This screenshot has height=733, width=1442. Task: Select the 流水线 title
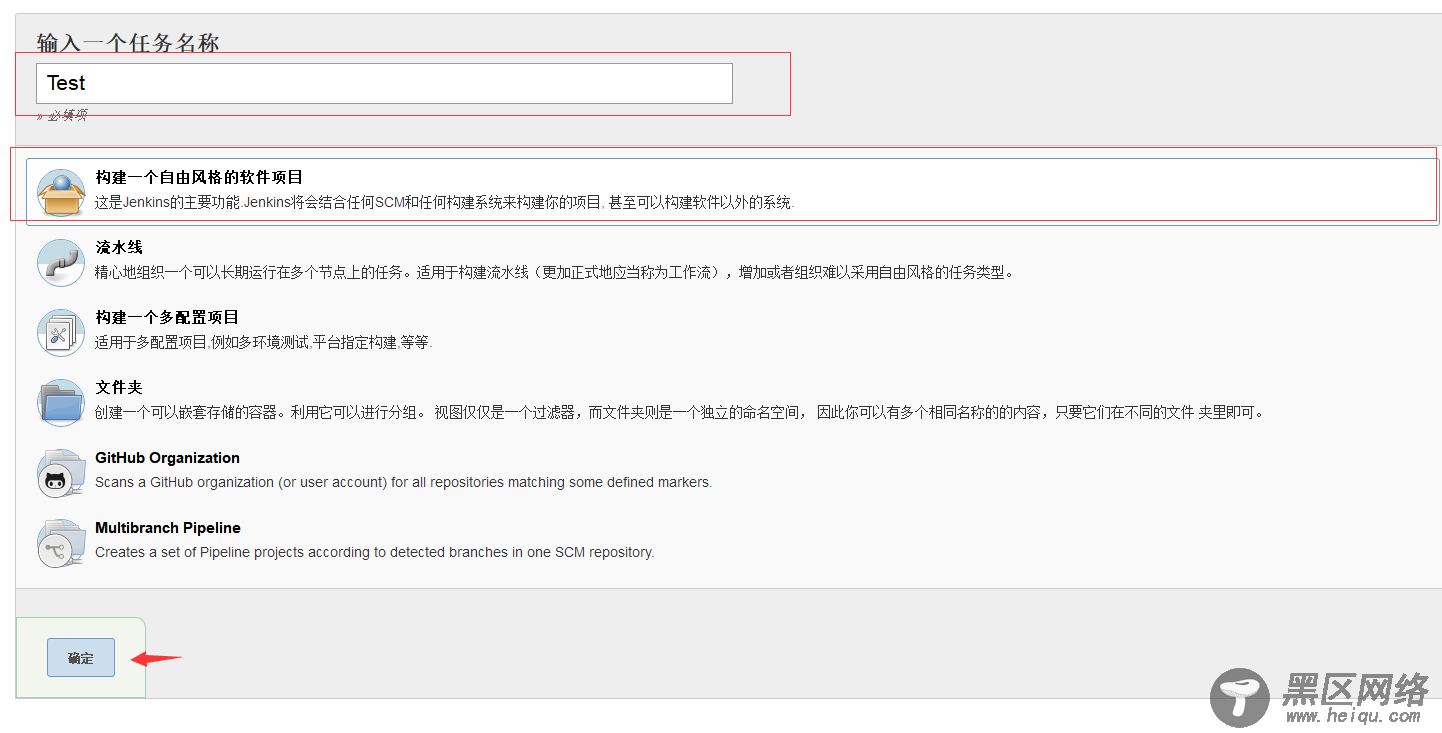119,247
